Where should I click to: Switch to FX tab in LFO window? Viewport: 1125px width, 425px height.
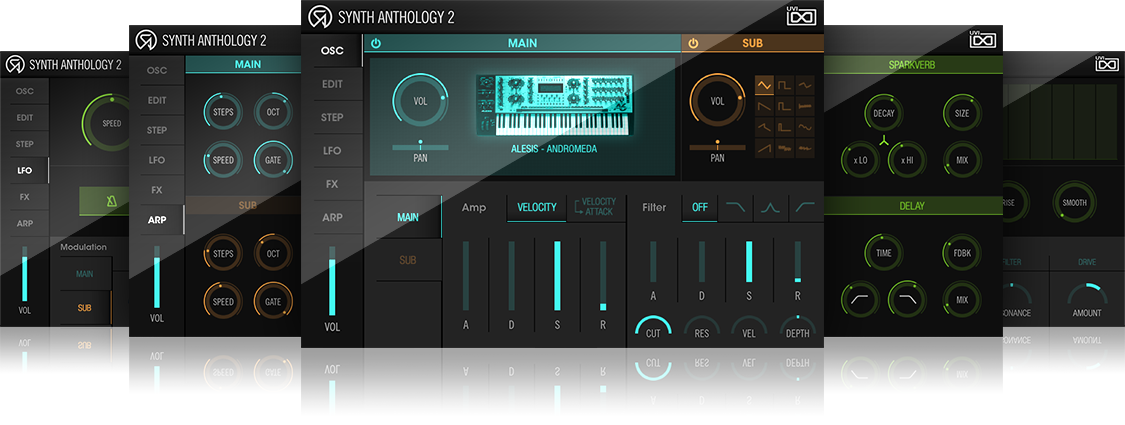(25, 197)
